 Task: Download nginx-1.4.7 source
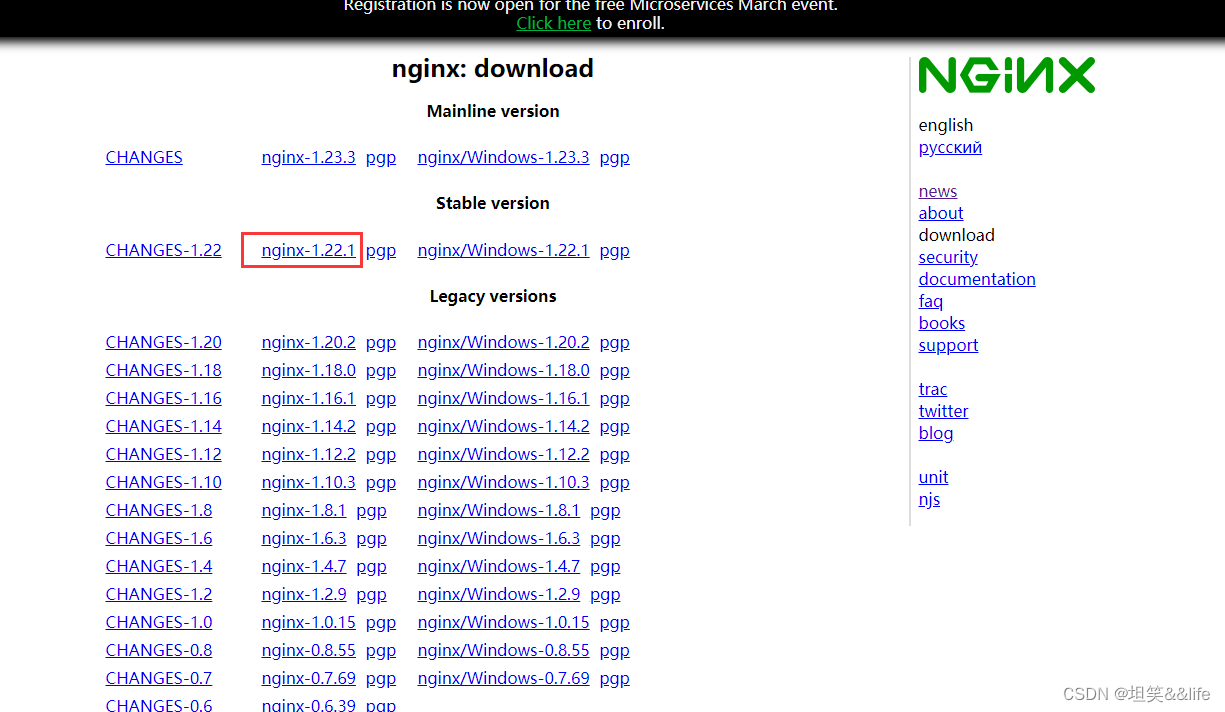(x=304, y=566)
